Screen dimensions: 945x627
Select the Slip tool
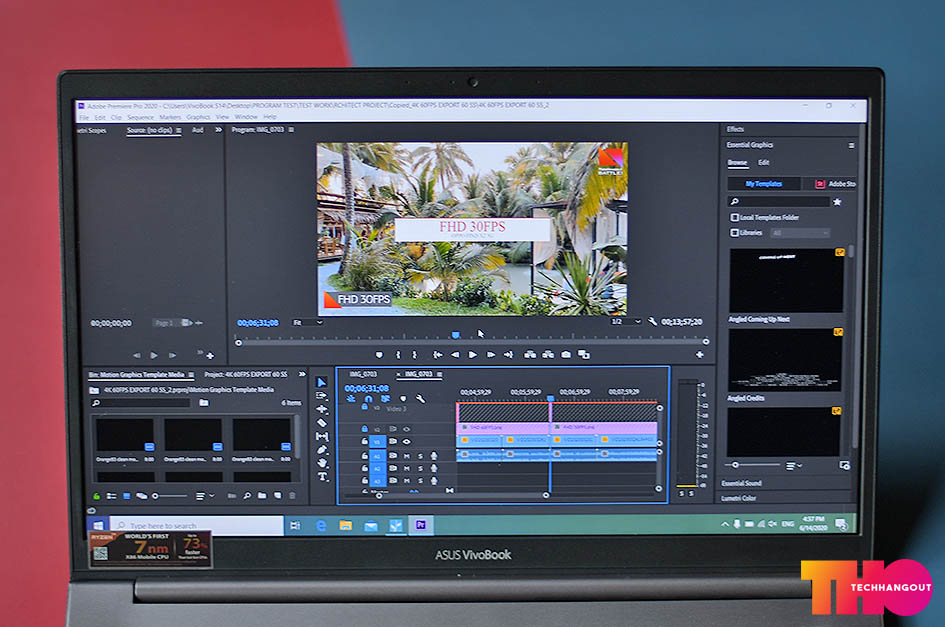click(x=322, y=436)
